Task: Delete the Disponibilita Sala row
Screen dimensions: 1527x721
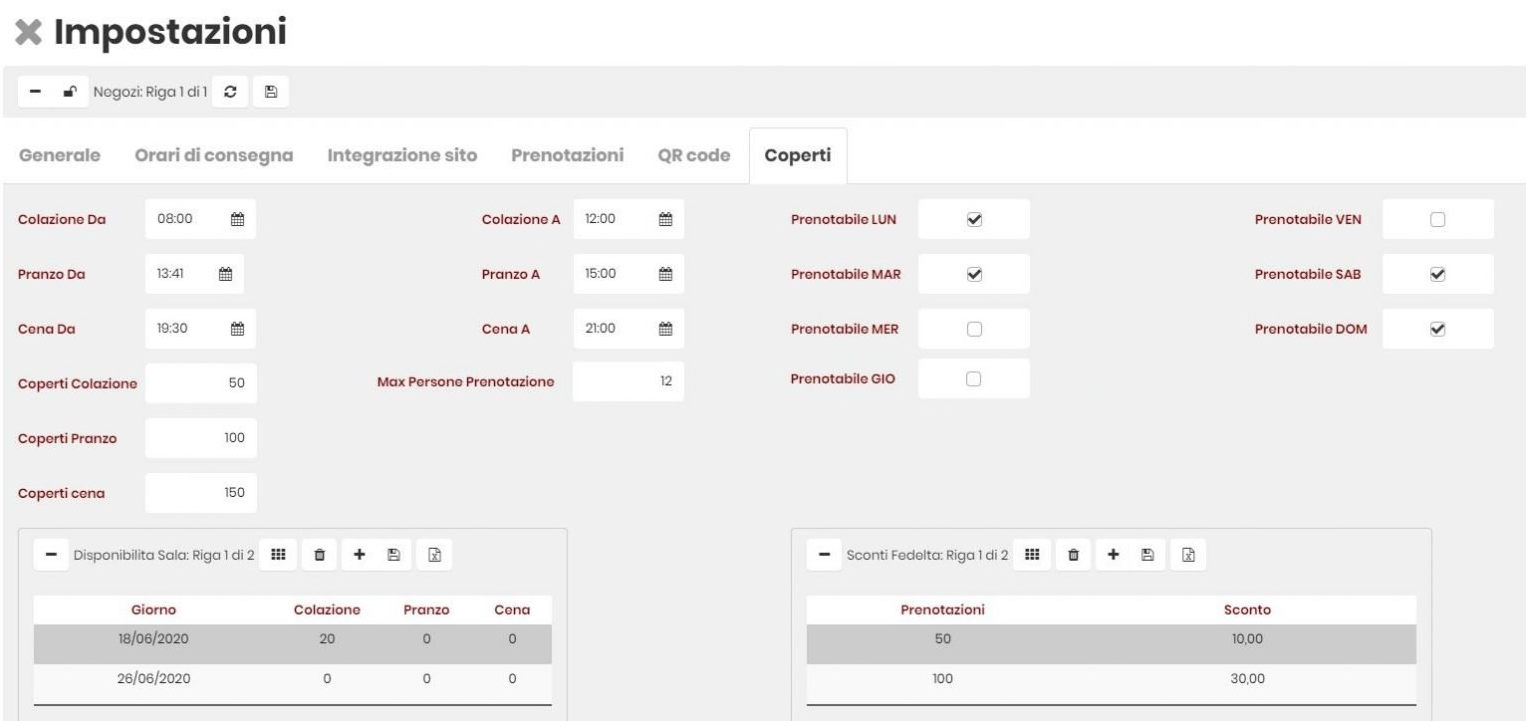Action: (320, 555)
